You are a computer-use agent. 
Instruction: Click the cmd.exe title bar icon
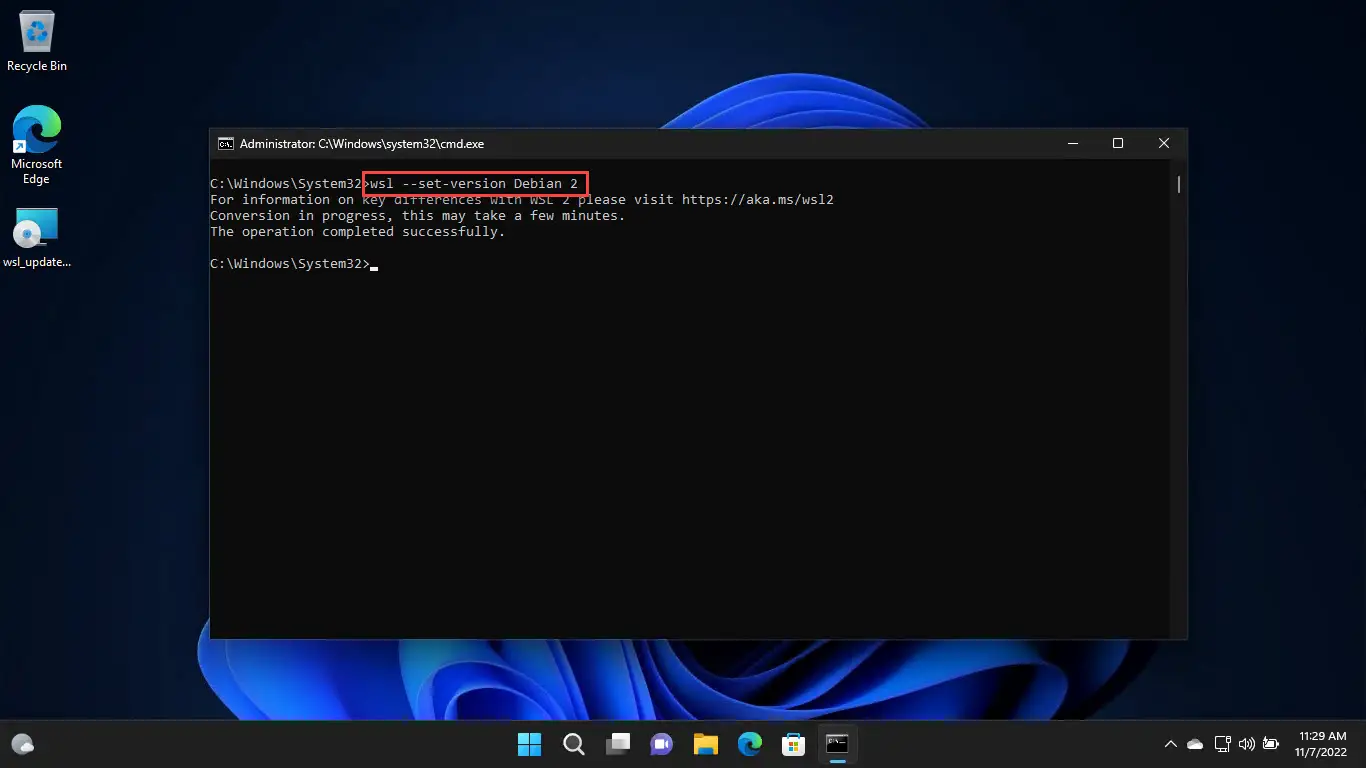pos(226,144)
